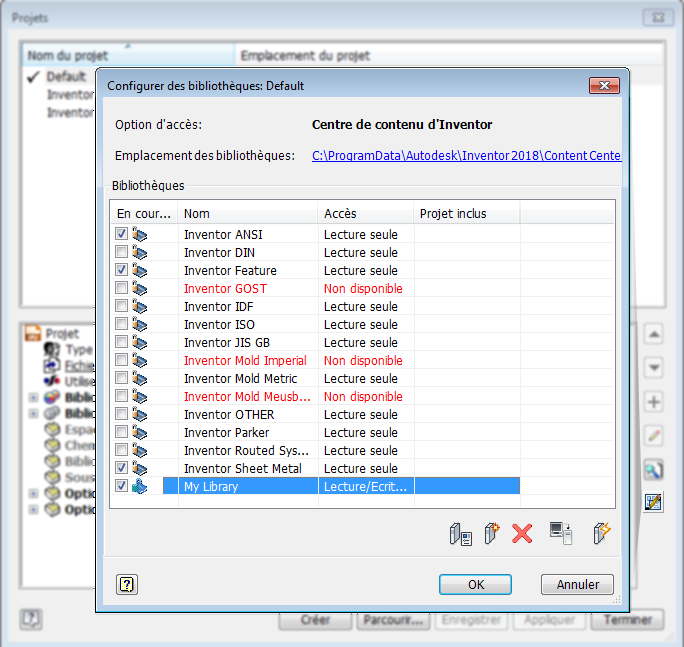The height and width of the screenshot is (647, 684).
Task: Click the Inventor Parker library icon
Action: [x=140, y=432]
